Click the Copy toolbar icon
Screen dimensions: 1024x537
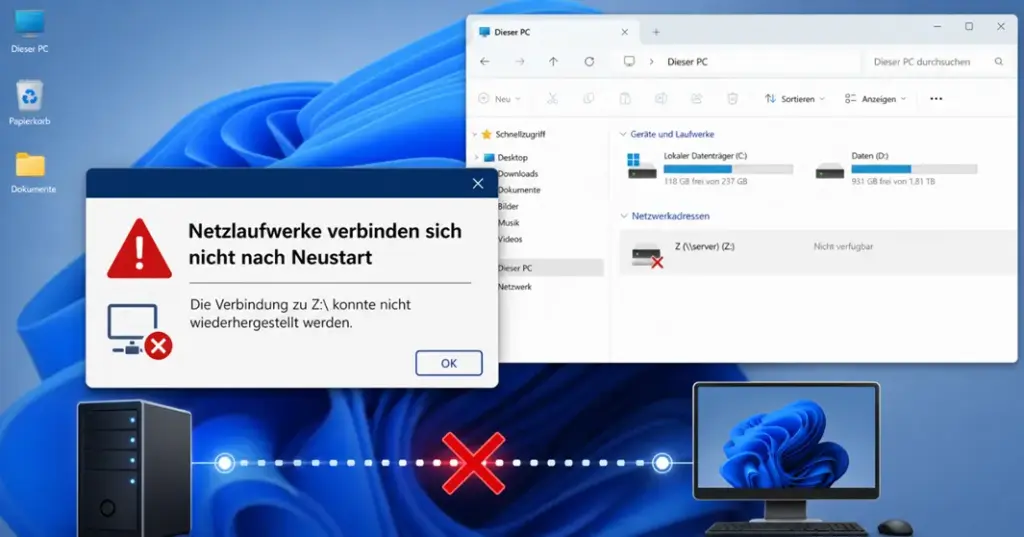tap(588, 99)
